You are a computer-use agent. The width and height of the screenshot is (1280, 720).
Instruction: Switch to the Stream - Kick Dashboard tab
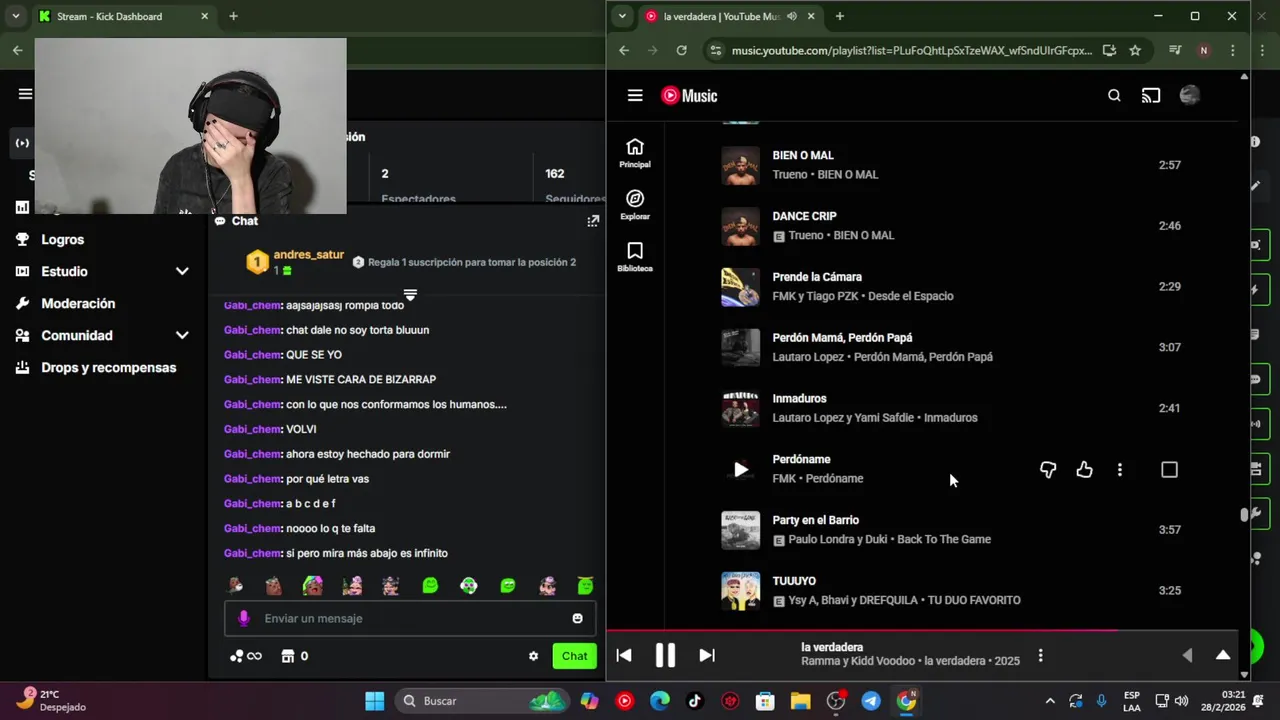coord(122,16)
